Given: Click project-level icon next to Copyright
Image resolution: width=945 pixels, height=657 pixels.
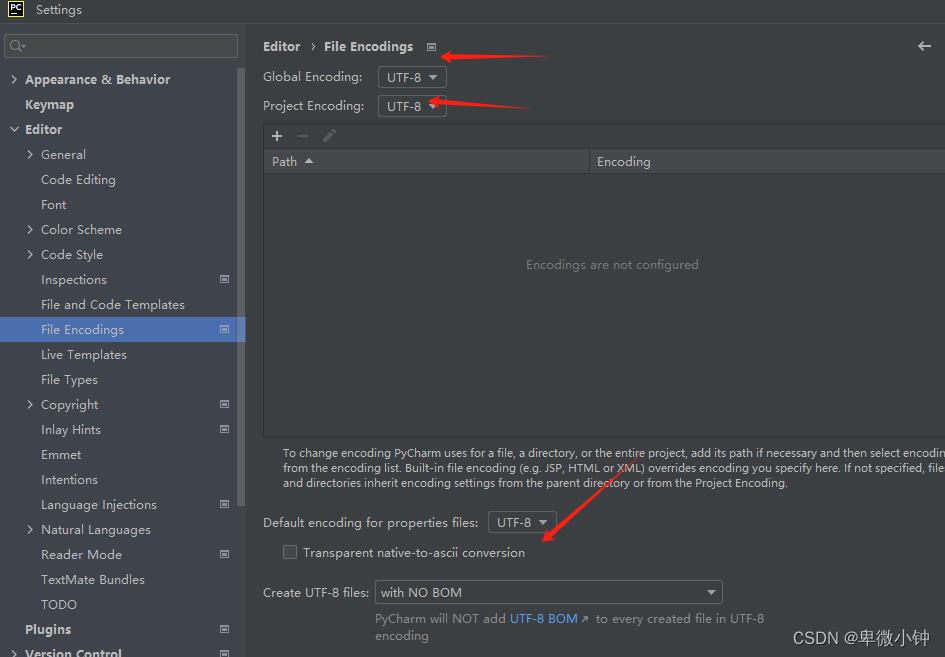Looking at the screenshot, I should pyautogui.click(x=224, y=405).
